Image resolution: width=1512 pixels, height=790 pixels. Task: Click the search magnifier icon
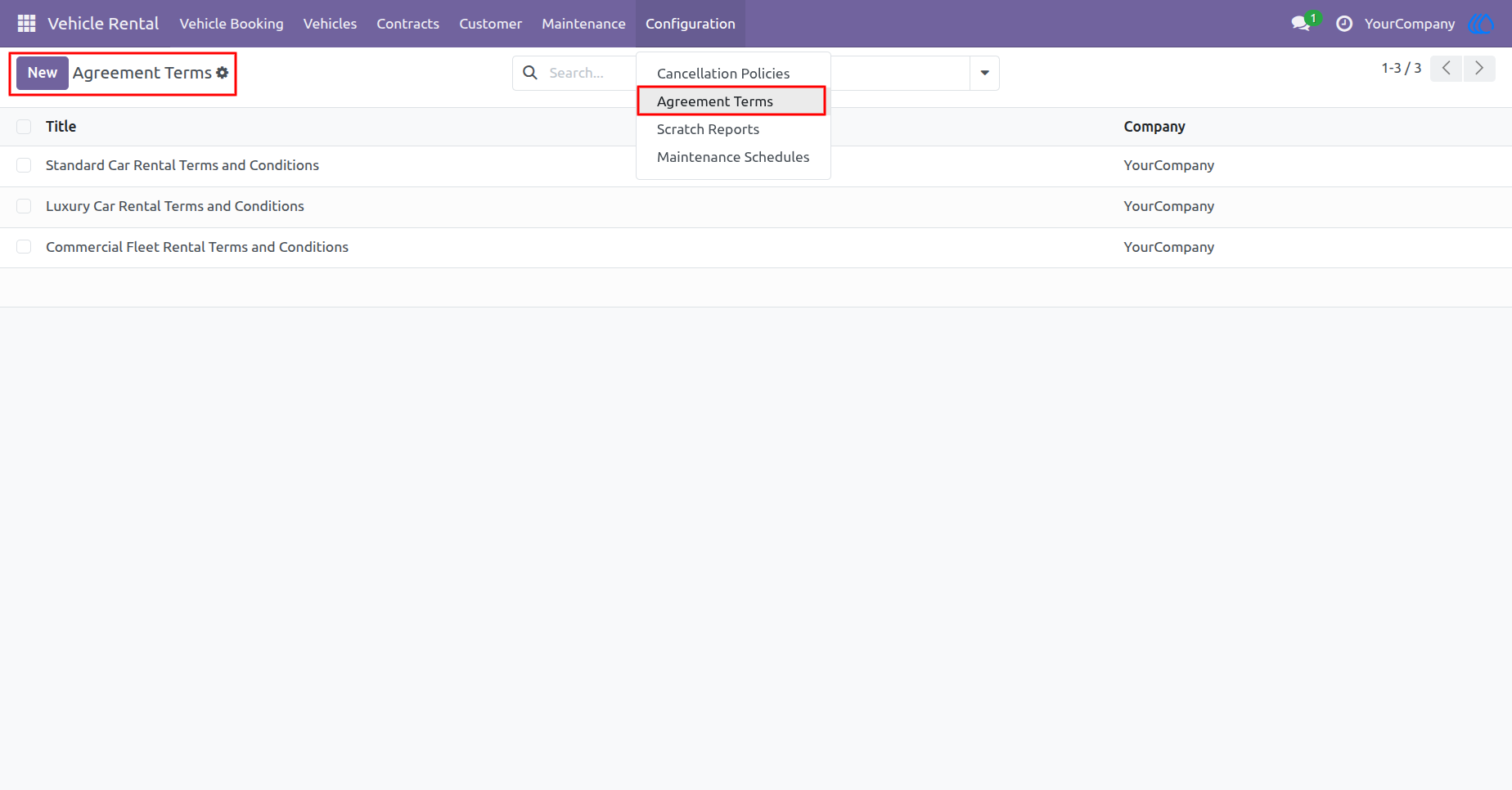pyautogui.click(x=530, y=73)
